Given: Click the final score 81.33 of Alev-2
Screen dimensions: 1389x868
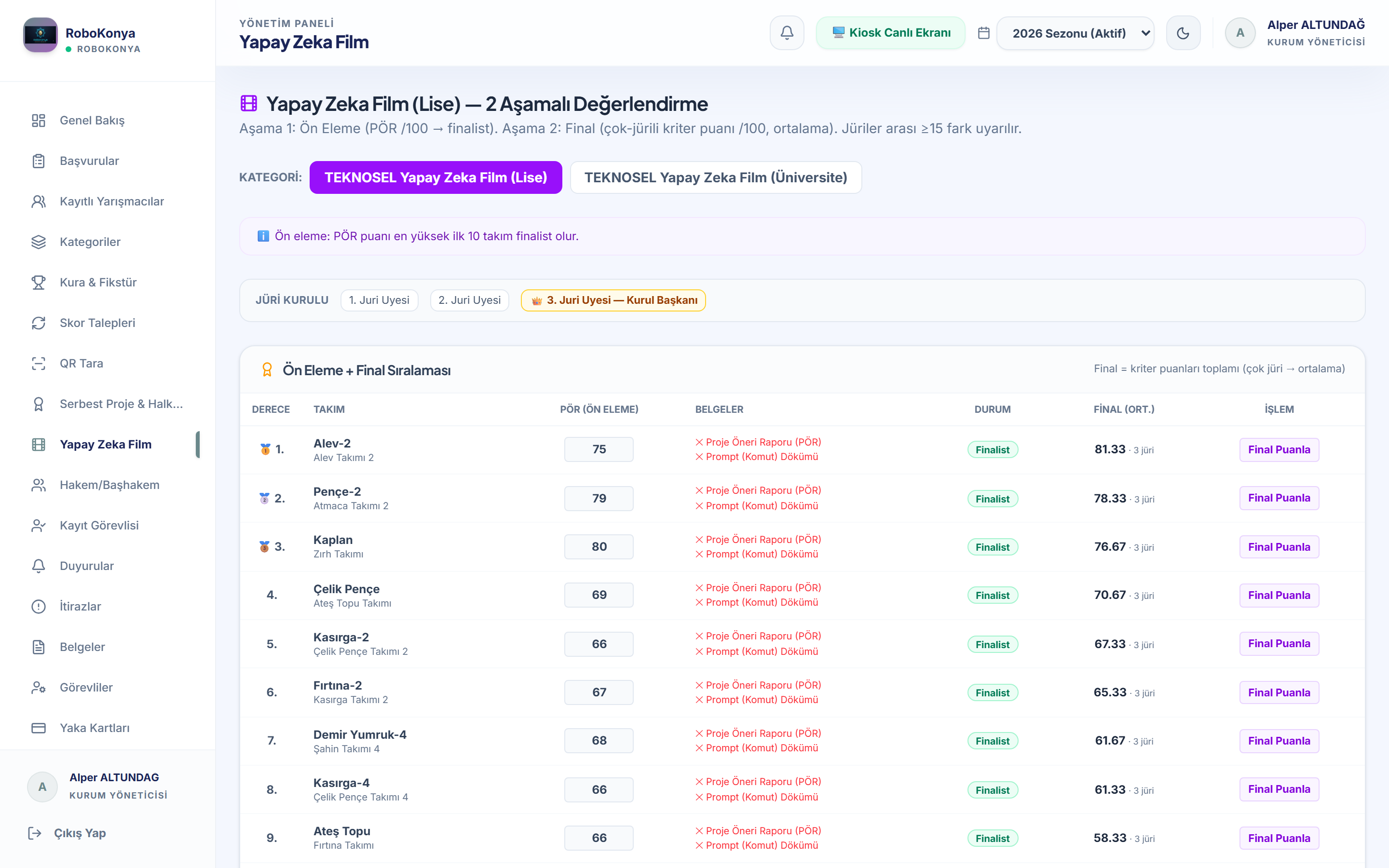Looking at the screenshot, I should tap(1110, 449).
